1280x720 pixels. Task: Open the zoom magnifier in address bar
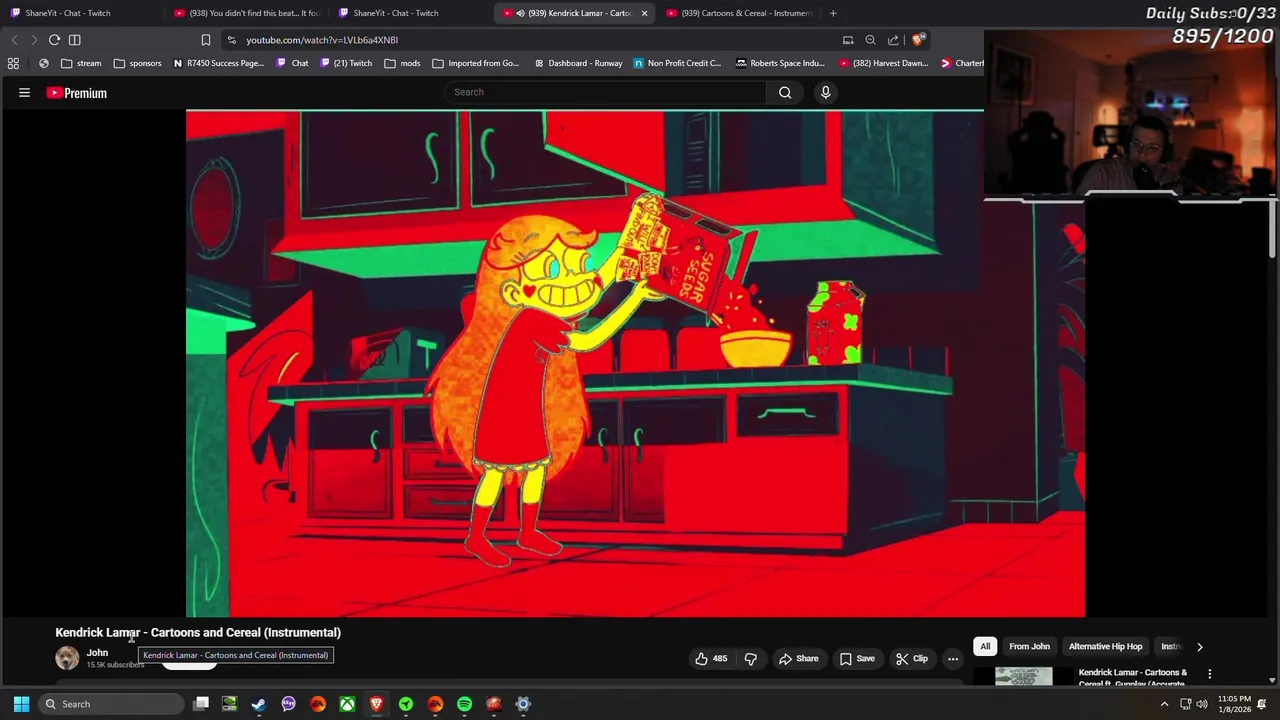tap(870, 40)
